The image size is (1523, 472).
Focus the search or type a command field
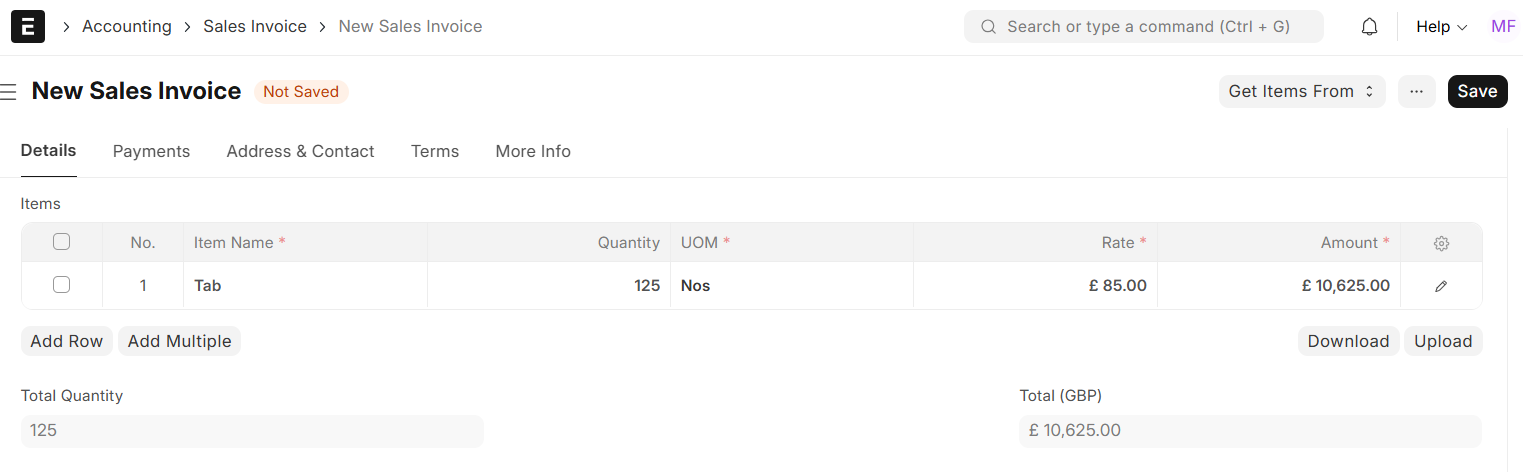1150,27
